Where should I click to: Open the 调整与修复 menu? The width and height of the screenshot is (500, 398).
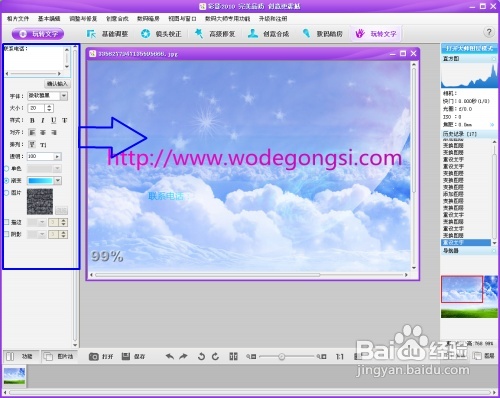[83, 19]
